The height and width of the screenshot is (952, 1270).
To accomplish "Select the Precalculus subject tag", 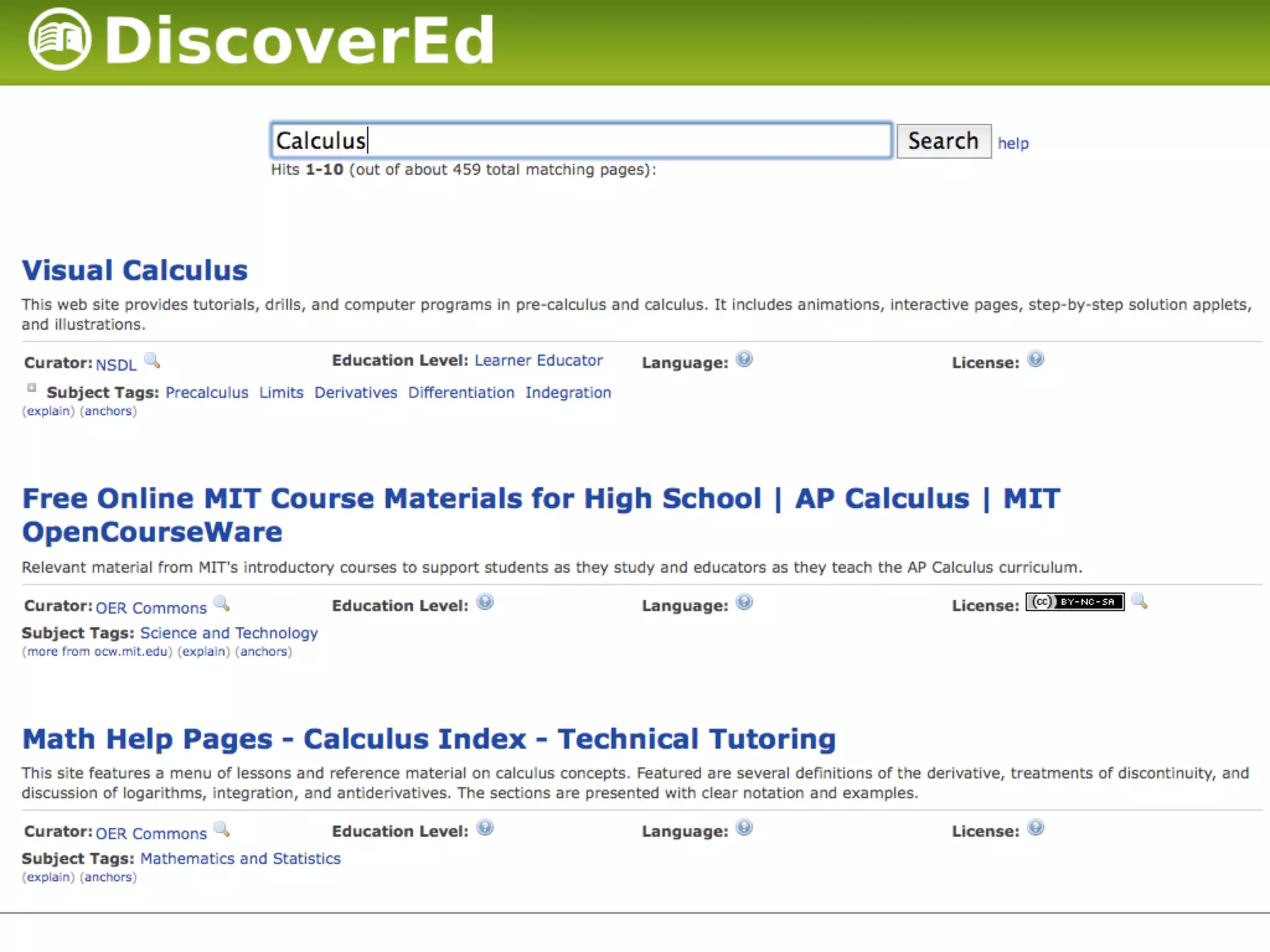I will coord(206,393).
